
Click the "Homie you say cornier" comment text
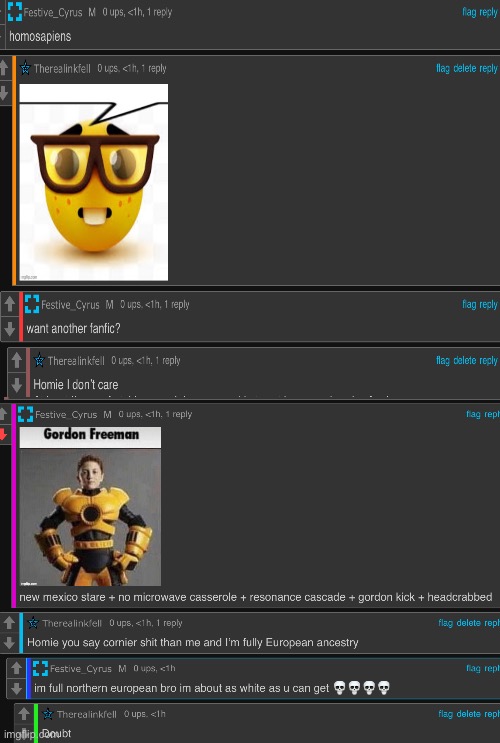point(193,643)
